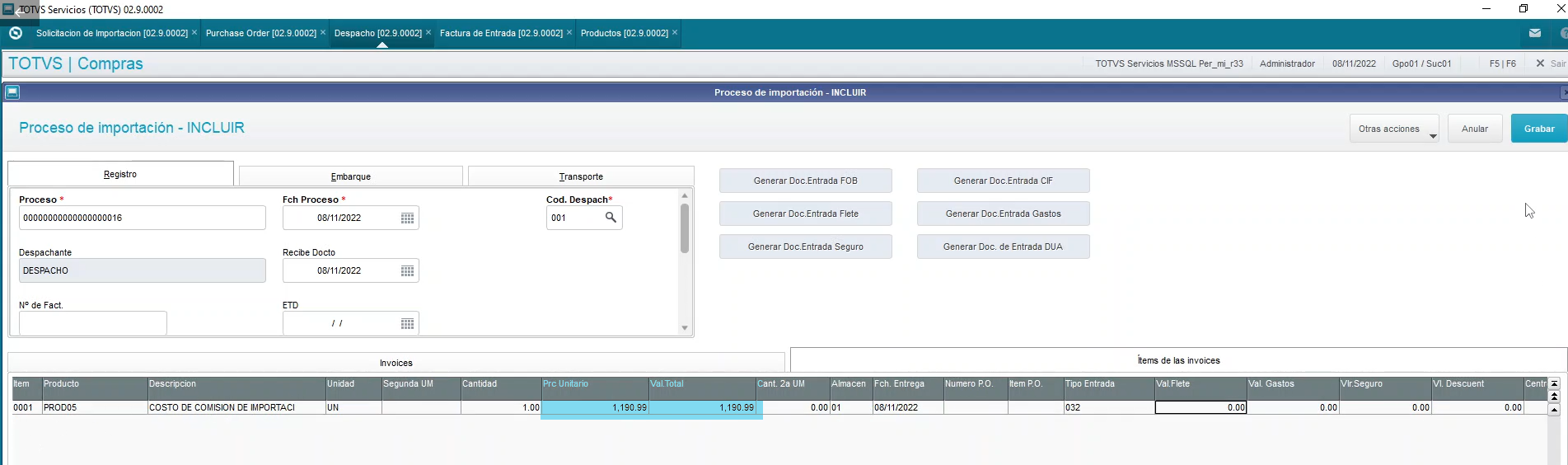Switch to Purchase Order tab
The height and width of the screenshot is (465, 1568).
tap(261, 33)
